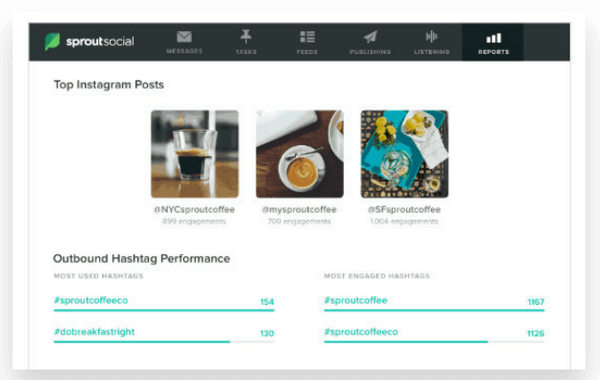The image size is (600, 380).
Task: Click the Sprout Social leaf logo
Action: click(x=52, y=41)
